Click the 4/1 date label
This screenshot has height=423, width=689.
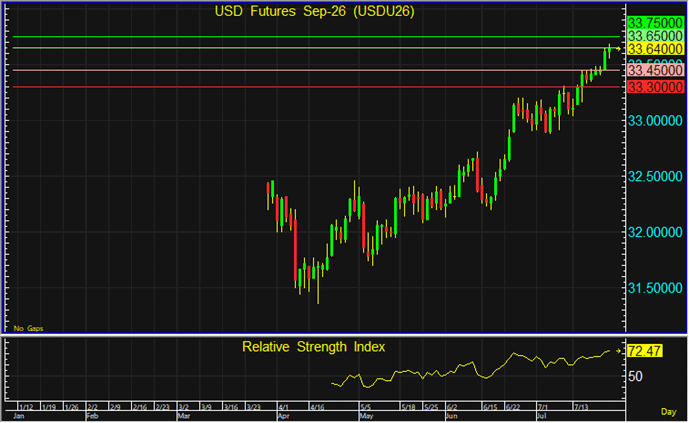pyautogui.click(x=283, y=407)
